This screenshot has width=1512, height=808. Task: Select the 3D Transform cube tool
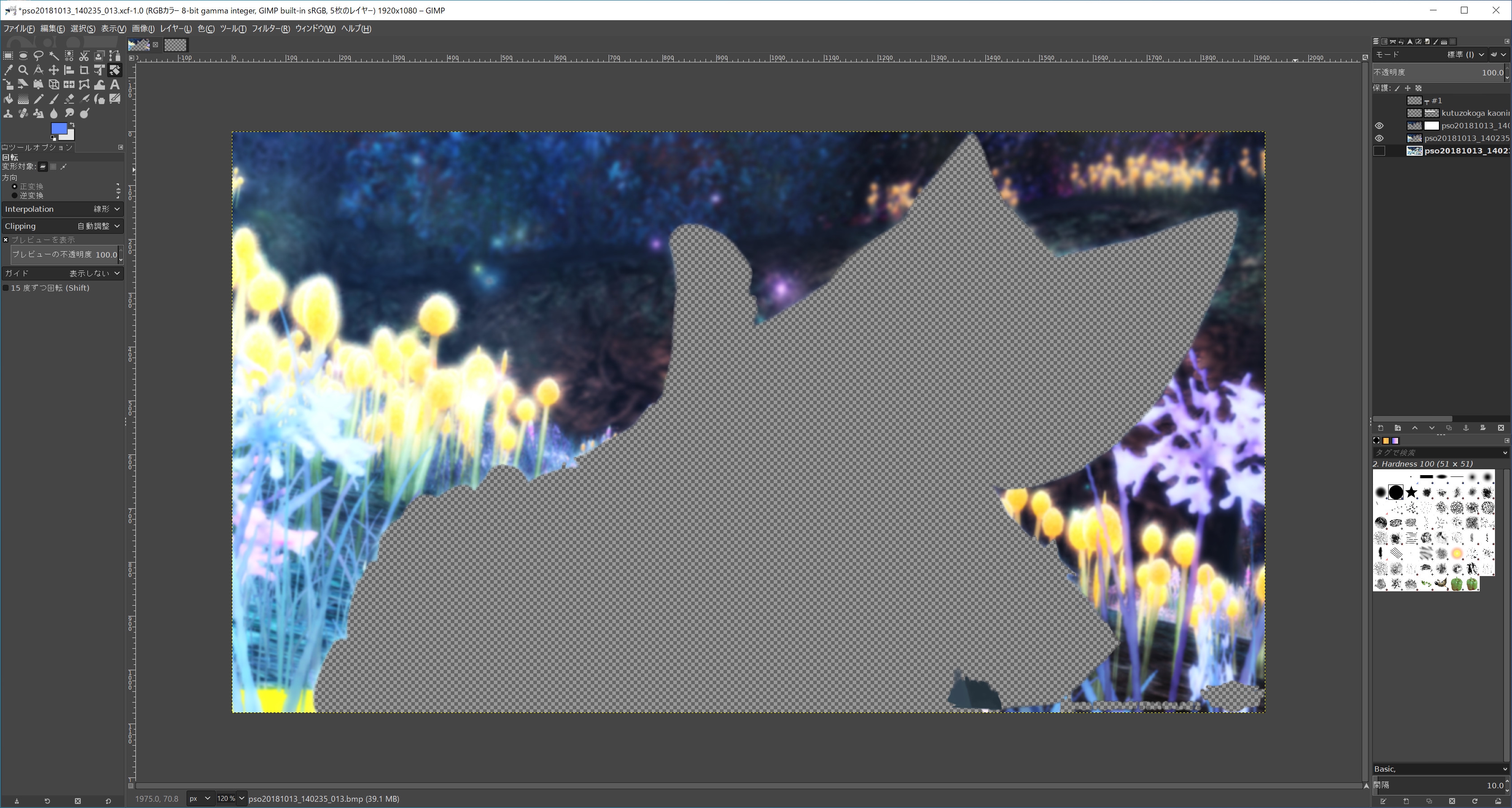pos(54,84)
